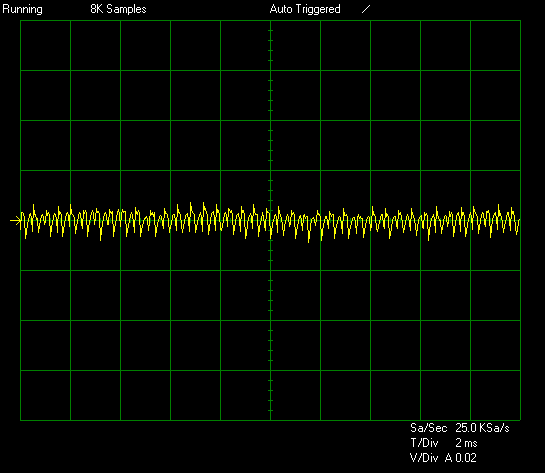
Task: Click the center vertical axis tick marks
Action: point(270,220)
